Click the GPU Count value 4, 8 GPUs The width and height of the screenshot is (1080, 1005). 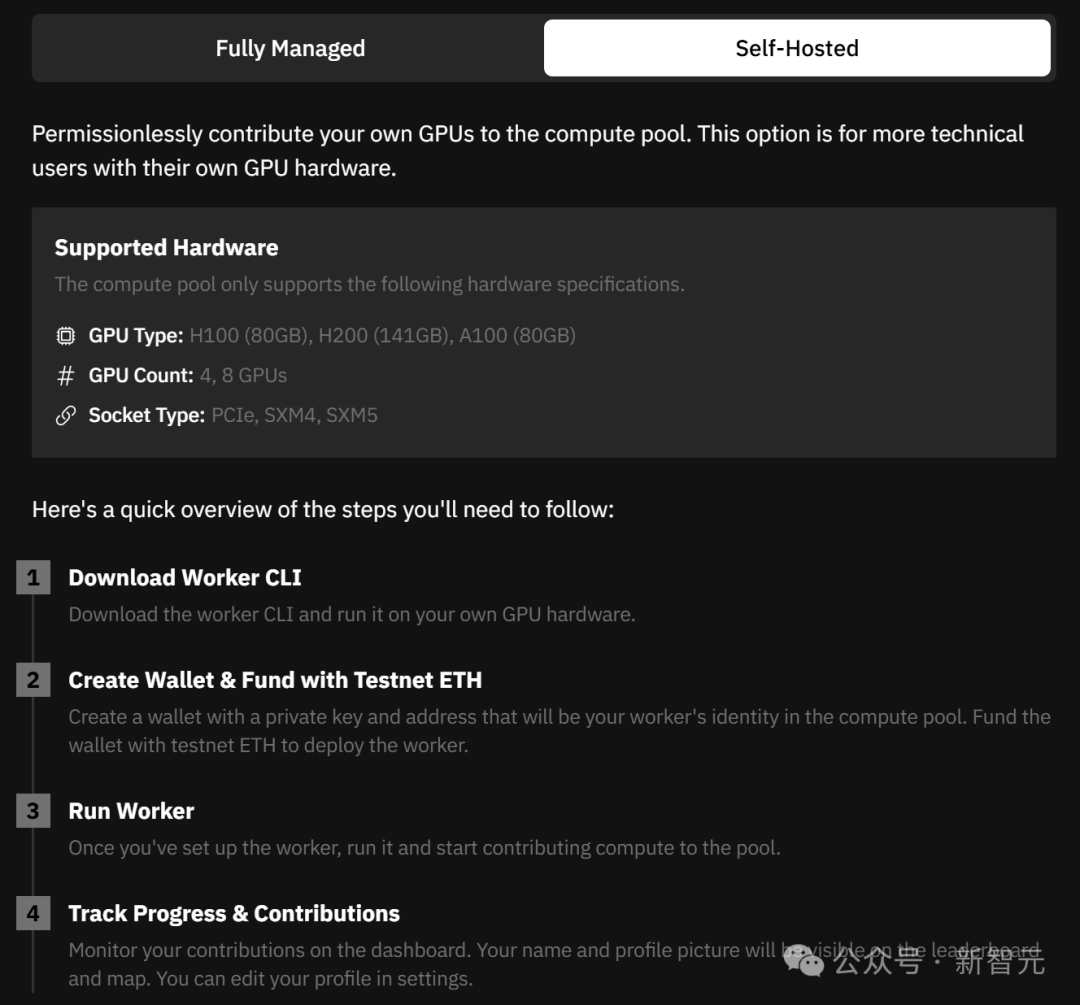[243, 375]
